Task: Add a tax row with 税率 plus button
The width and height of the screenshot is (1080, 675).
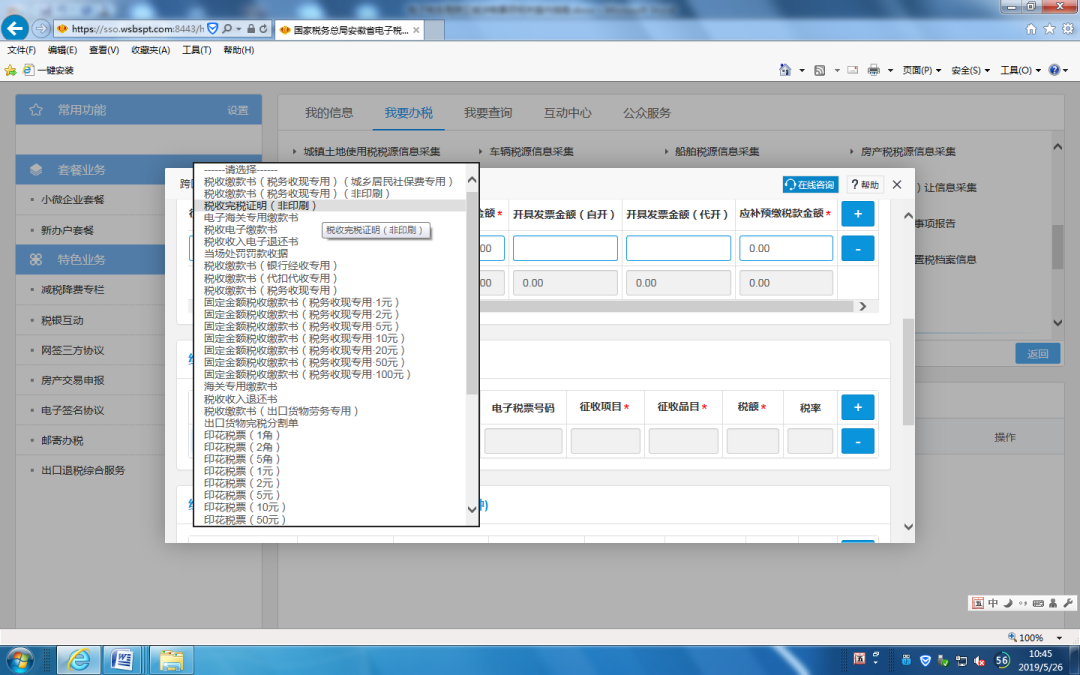Action: [858, 407]
